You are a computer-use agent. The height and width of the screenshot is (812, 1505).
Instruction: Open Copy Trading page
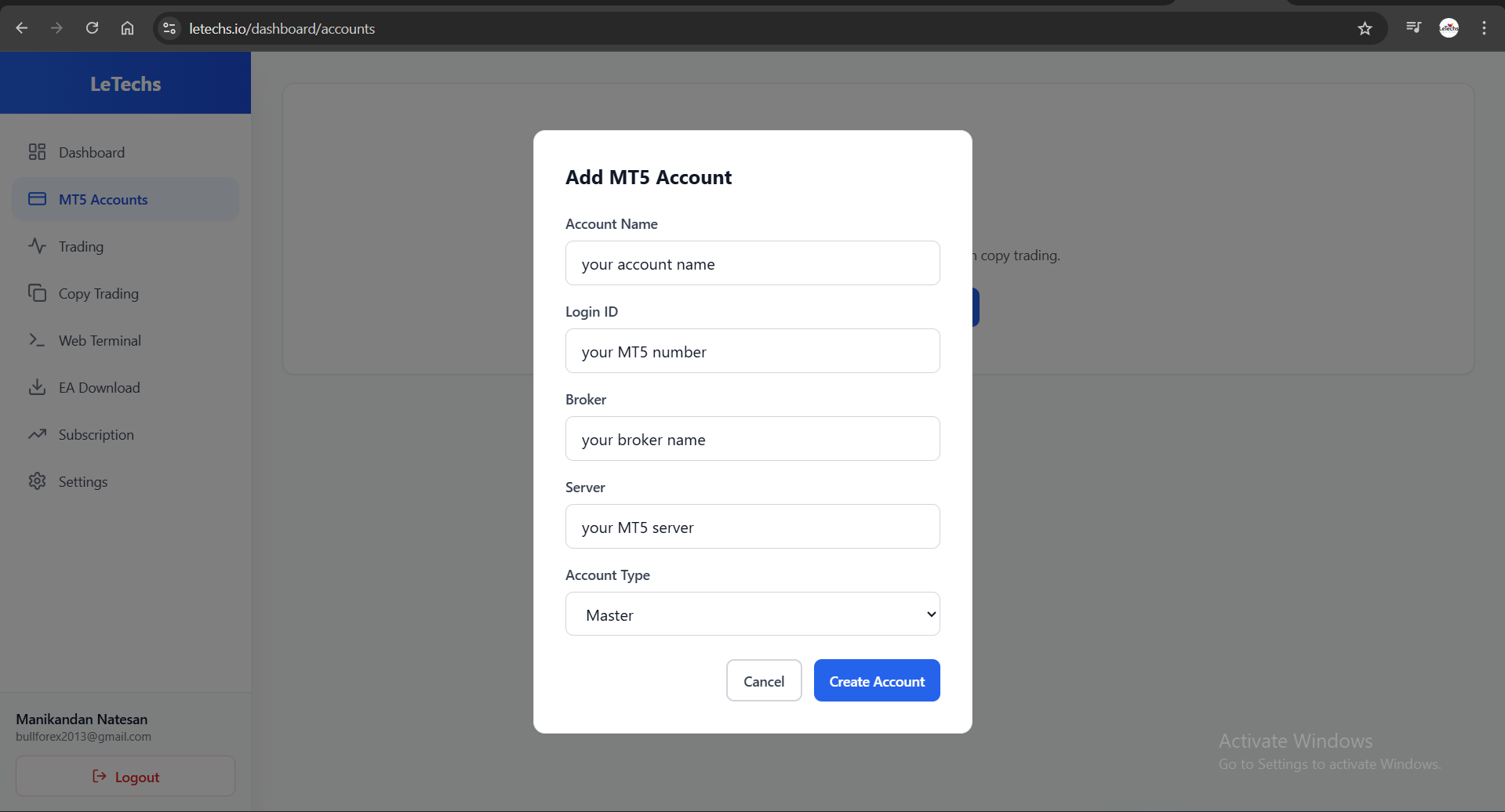coord(125,293)
